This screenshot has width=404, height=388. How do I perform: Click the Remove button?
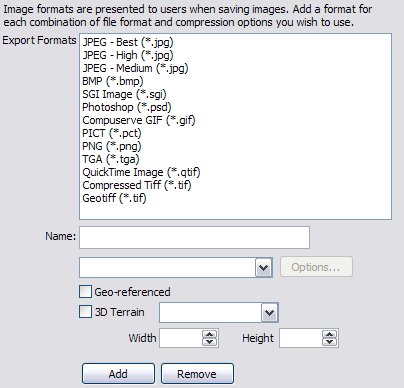197,374
